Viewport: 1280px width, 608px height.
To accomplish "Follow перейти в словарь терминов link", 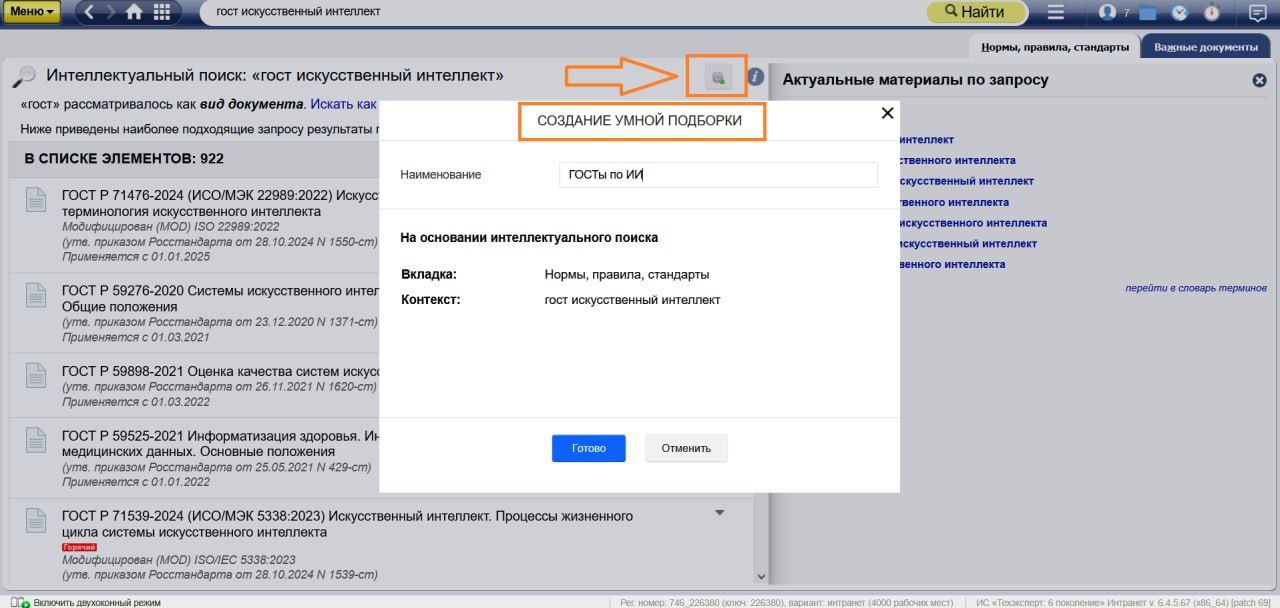I will tap(1196, 287).
